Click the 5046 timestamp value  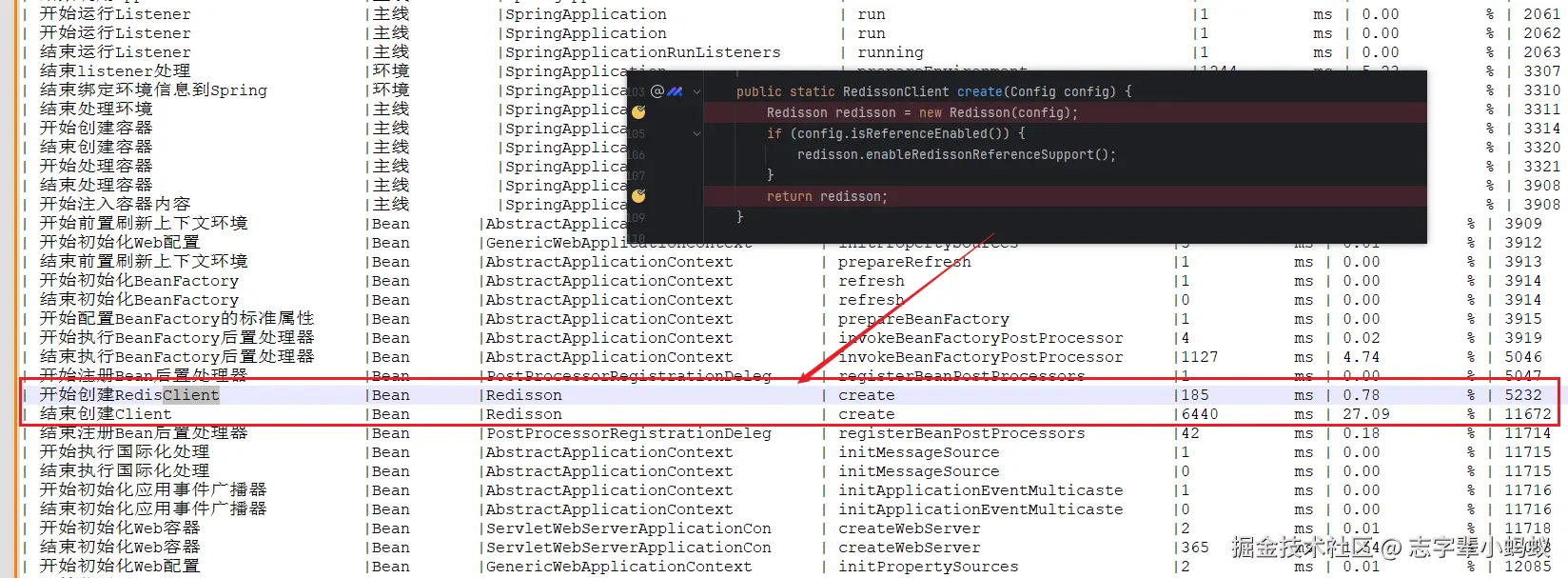[x=1523, y=356]
